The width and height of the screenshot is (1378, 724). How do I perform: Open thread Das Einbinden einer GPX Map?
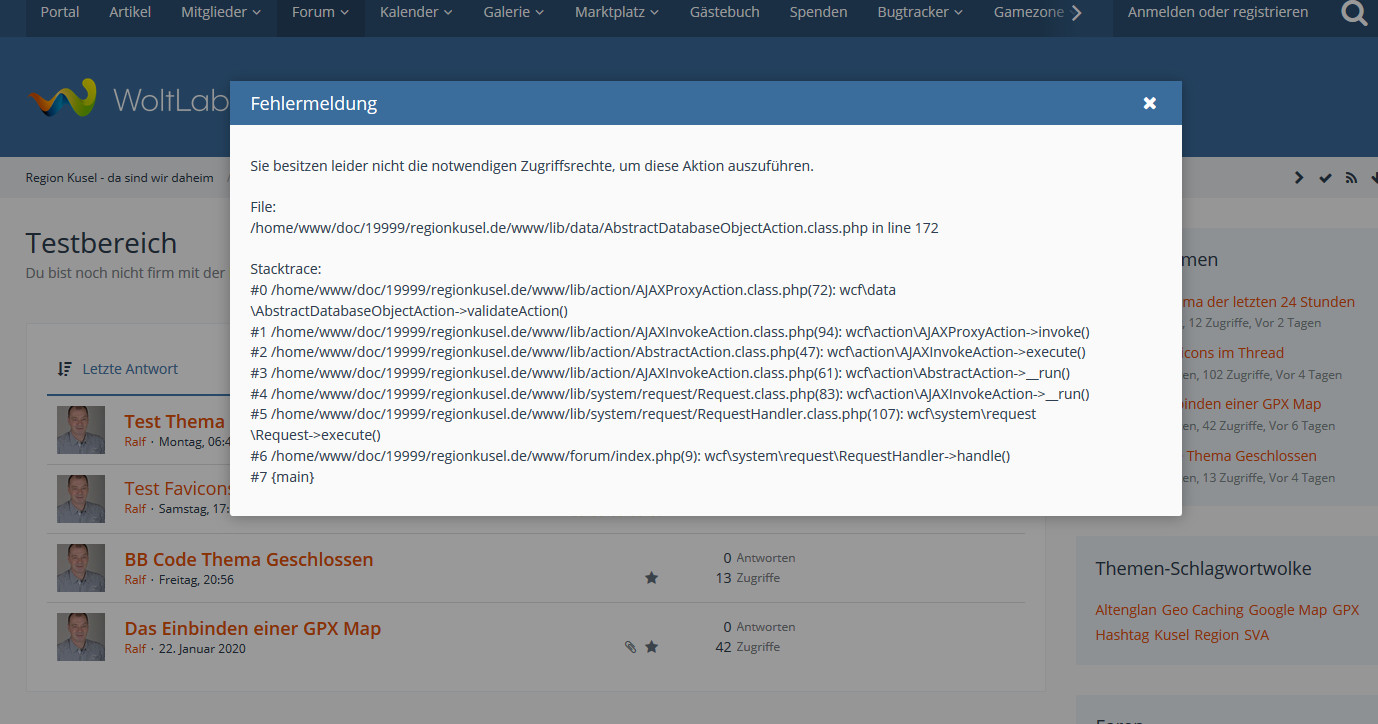[252, 629]
